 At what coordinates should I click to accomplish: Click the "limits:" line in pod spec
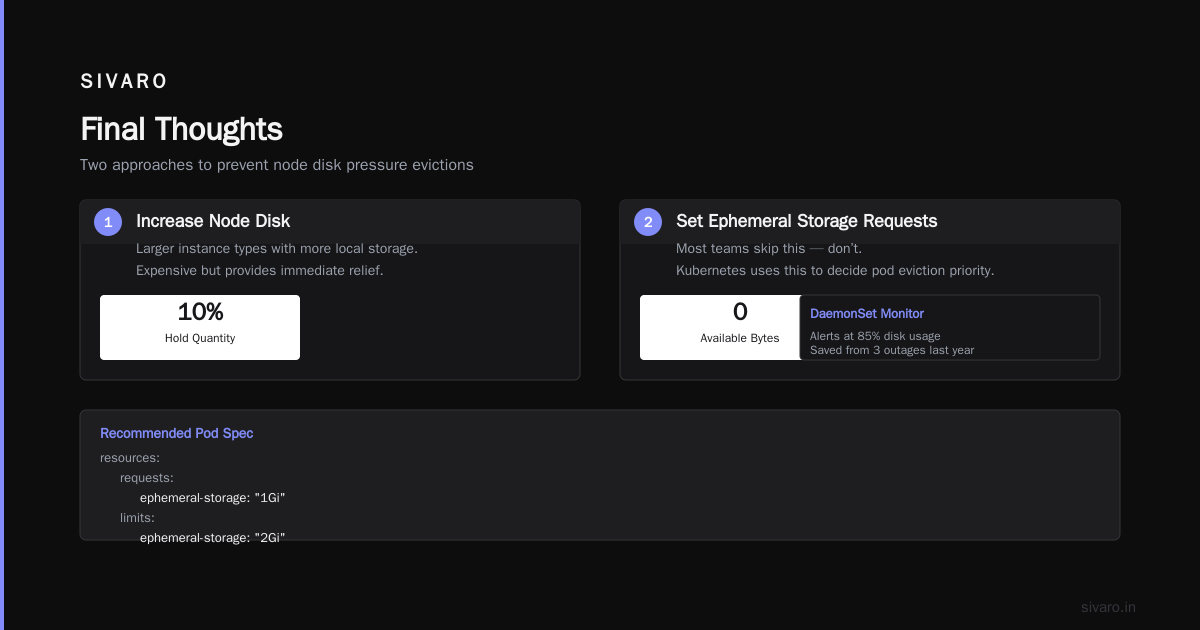(x=137, y=518)
